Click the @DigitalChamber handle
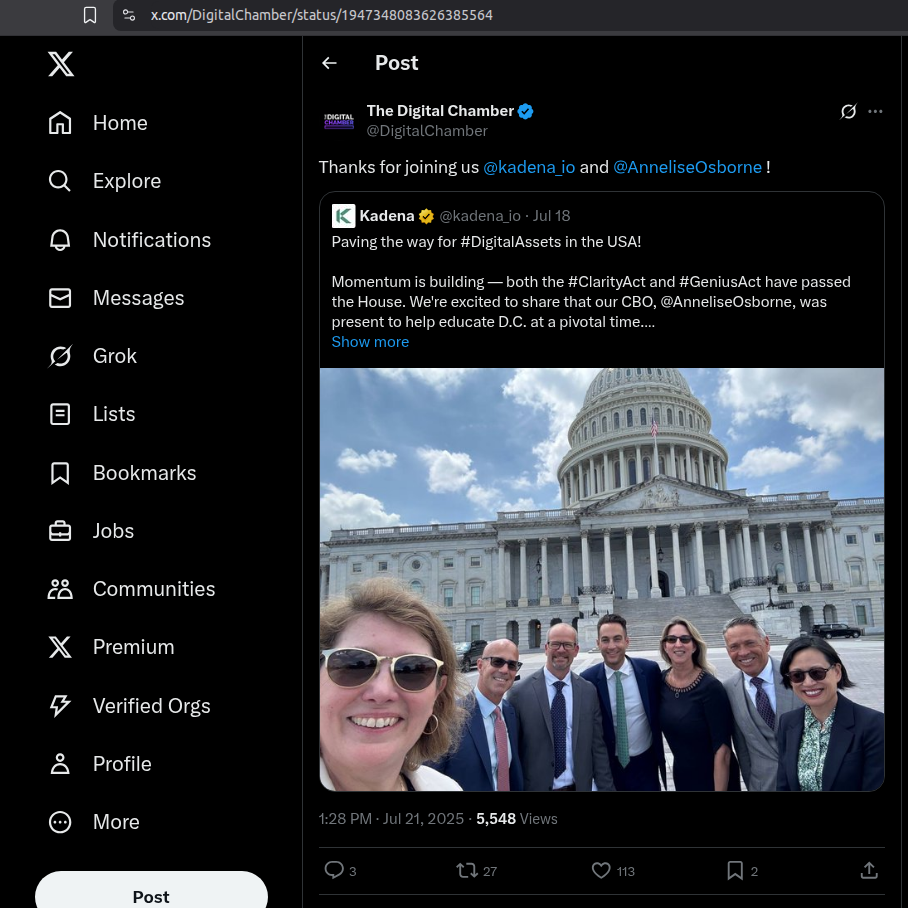Image resolution: width=908 pixels, height=908 pixels. (x=427, y=131)
